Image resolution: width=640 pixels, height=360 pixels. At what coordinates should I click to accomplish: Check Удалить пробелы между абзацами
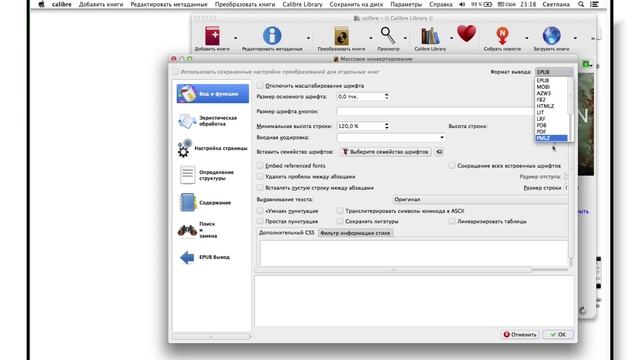pyautogui.click(x=260, y=177)
